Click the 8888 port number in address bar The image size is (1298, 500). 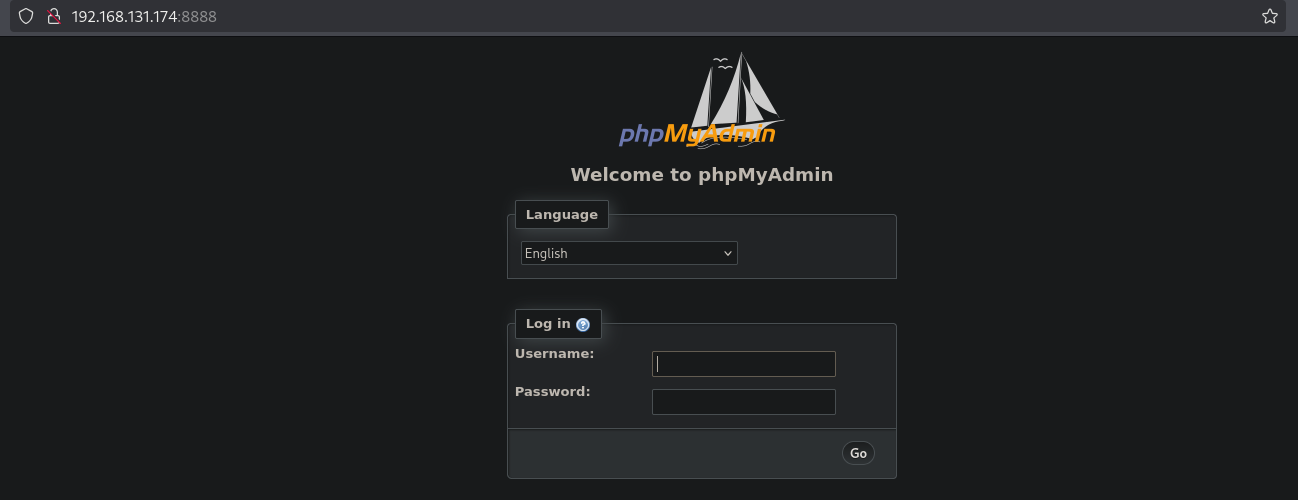[x=200, y=16]
